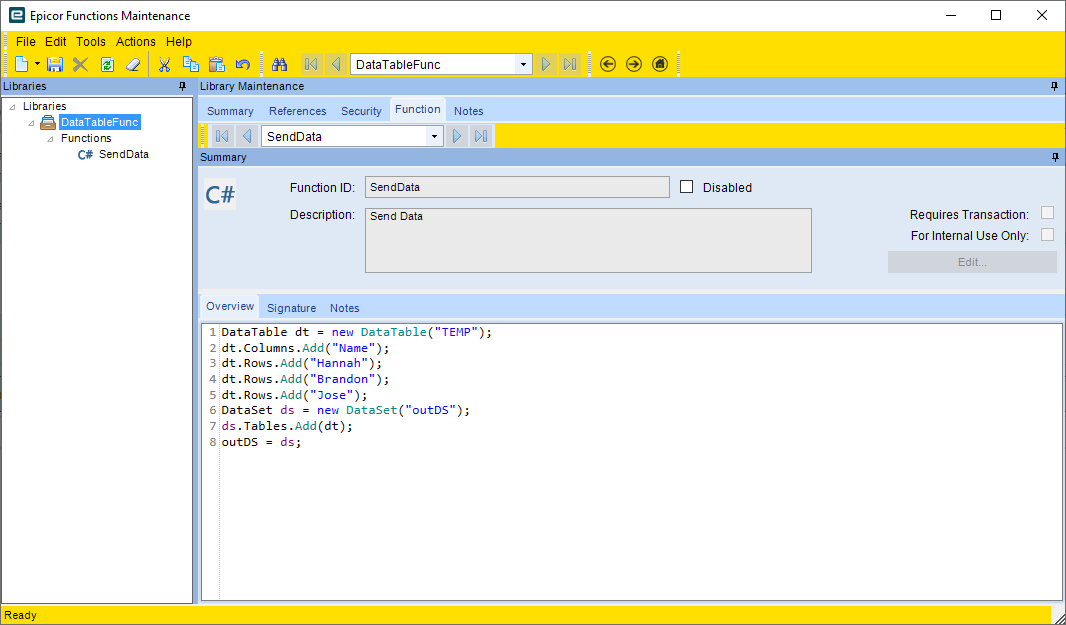Go to previous function beside SendData combo

pyautogui.click(x=247, y=136)
